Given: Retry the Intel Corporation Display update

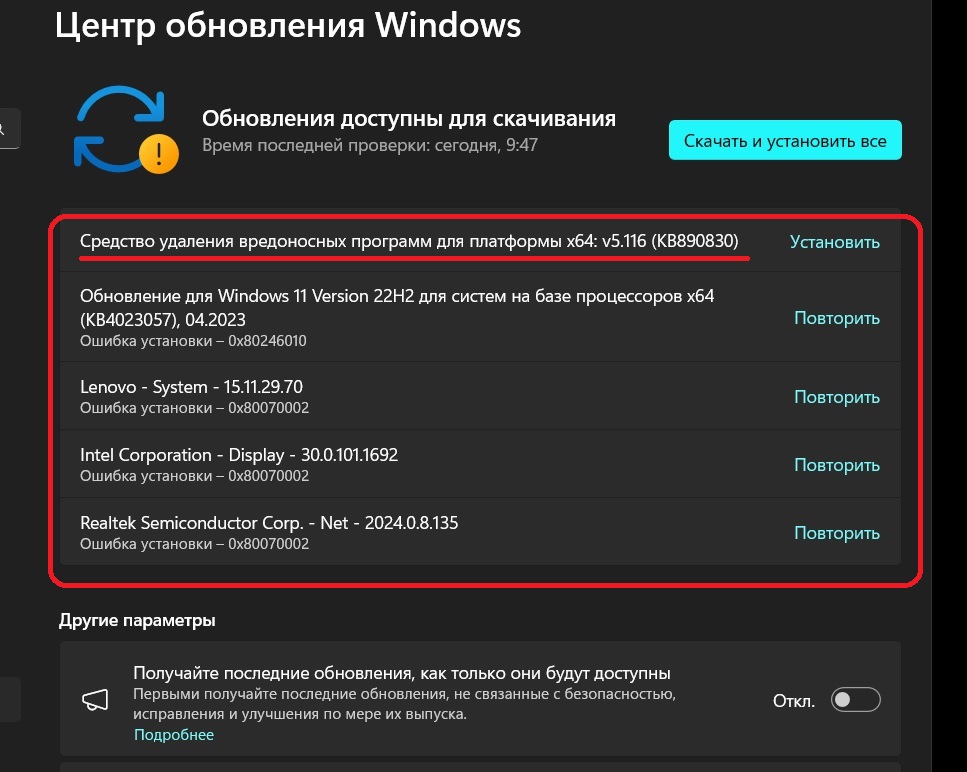Looking at the screenshot, I should click(x=836, y=465).
